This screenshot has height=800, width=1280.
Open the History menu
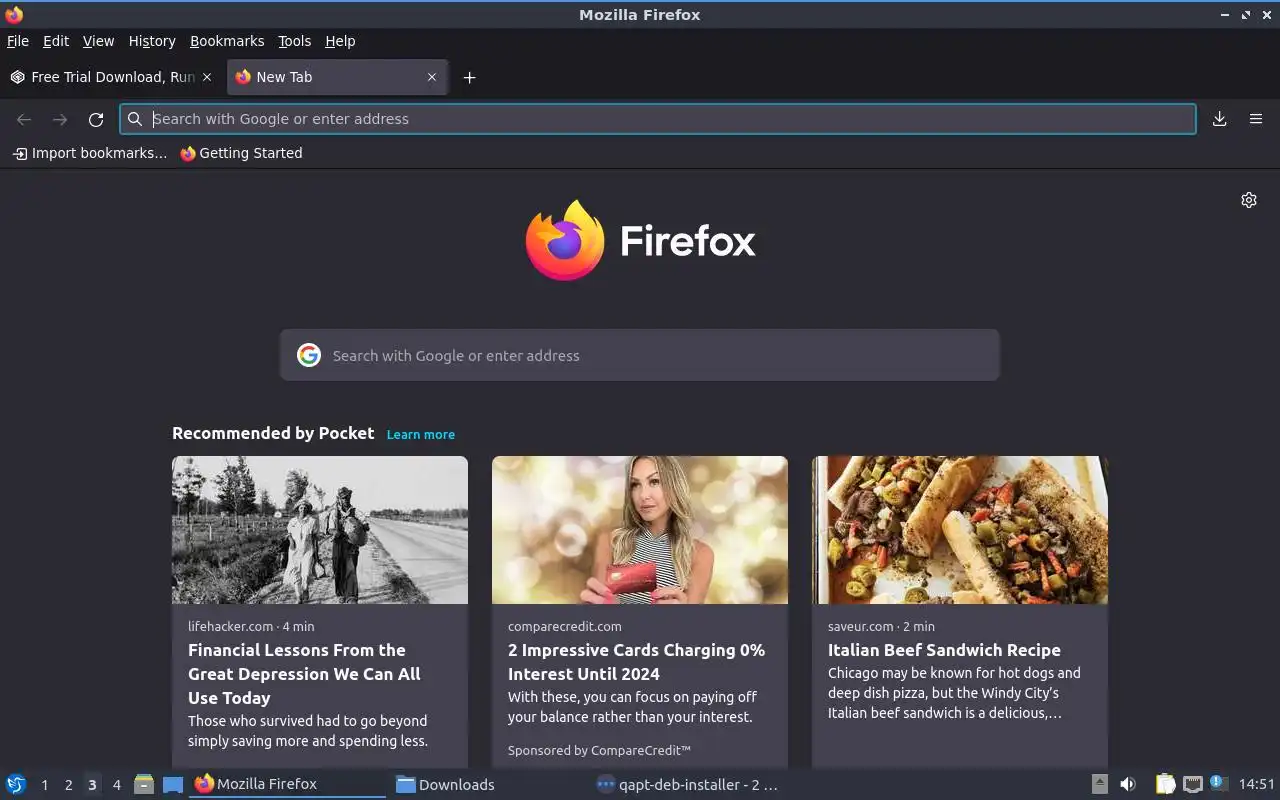coord(152,41)
